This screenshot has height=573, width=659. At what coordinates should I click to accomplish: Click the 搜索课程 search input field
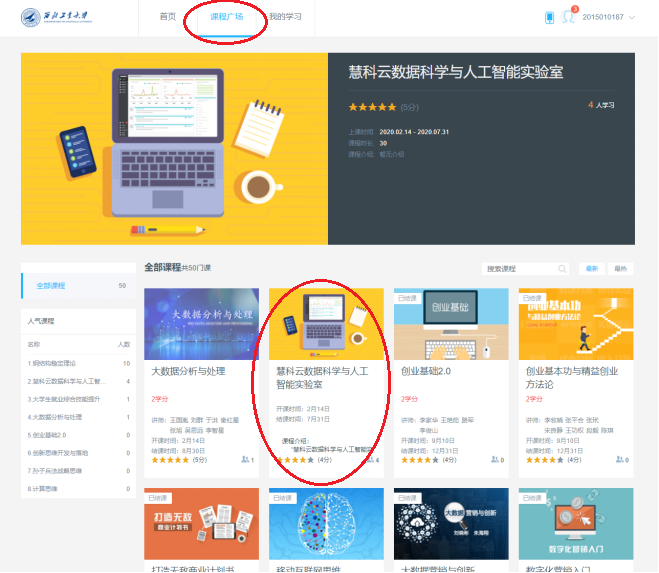[x=518, y=269]
